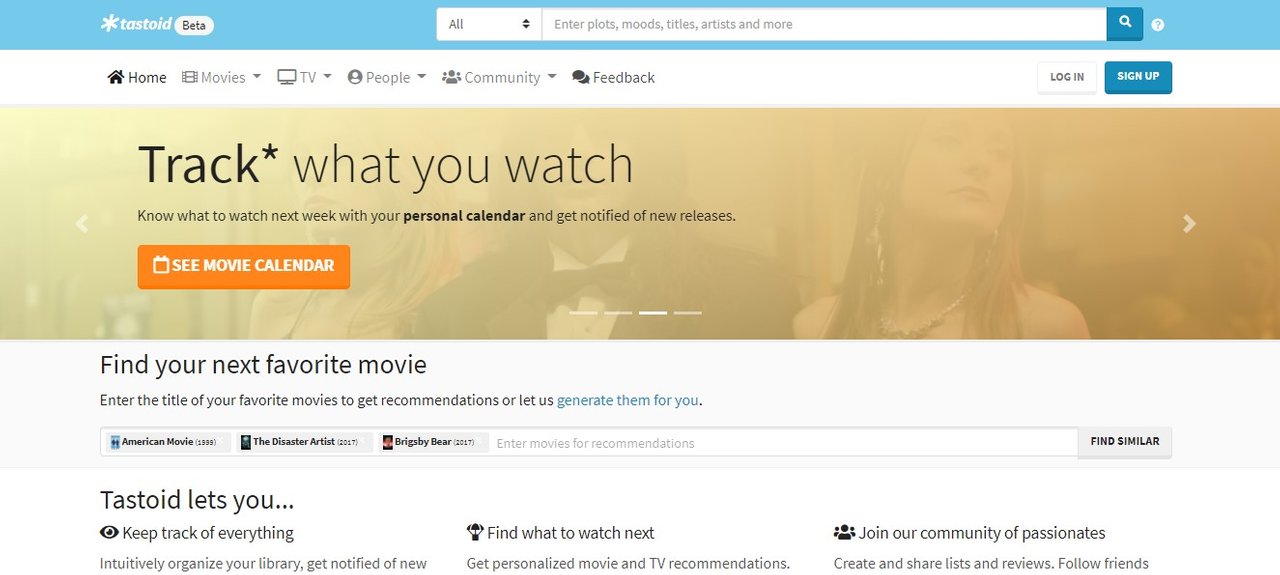
Task: Jump to the fourth carousel slide indicator
Action: [688, 313]
